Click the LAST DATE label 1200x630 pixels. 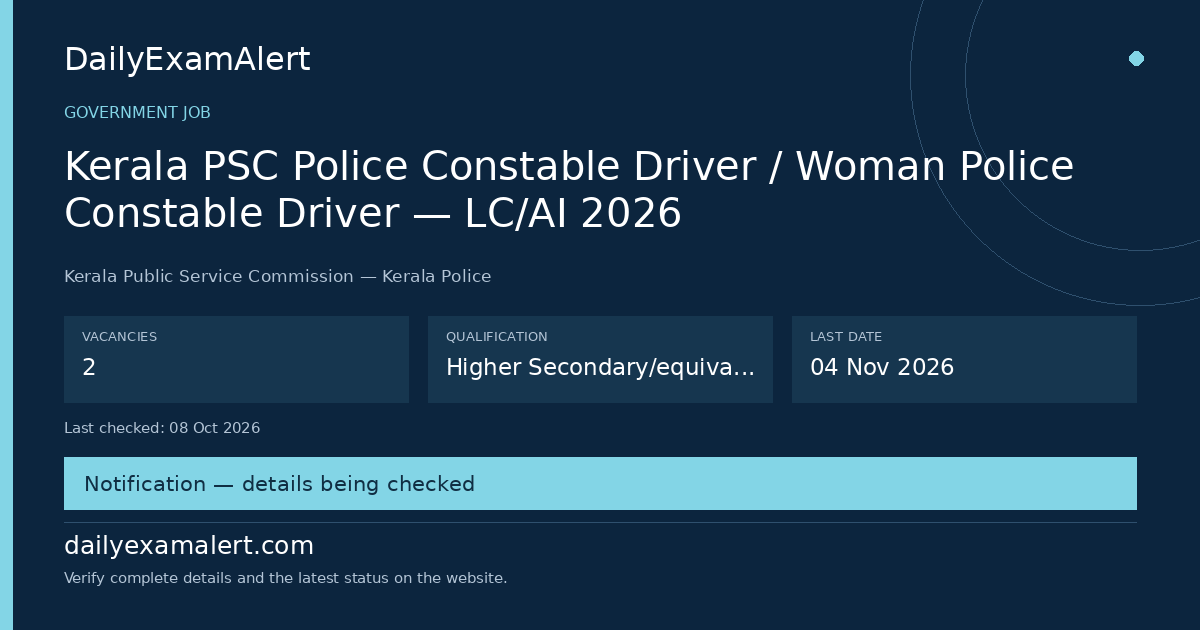click(846, 337)
